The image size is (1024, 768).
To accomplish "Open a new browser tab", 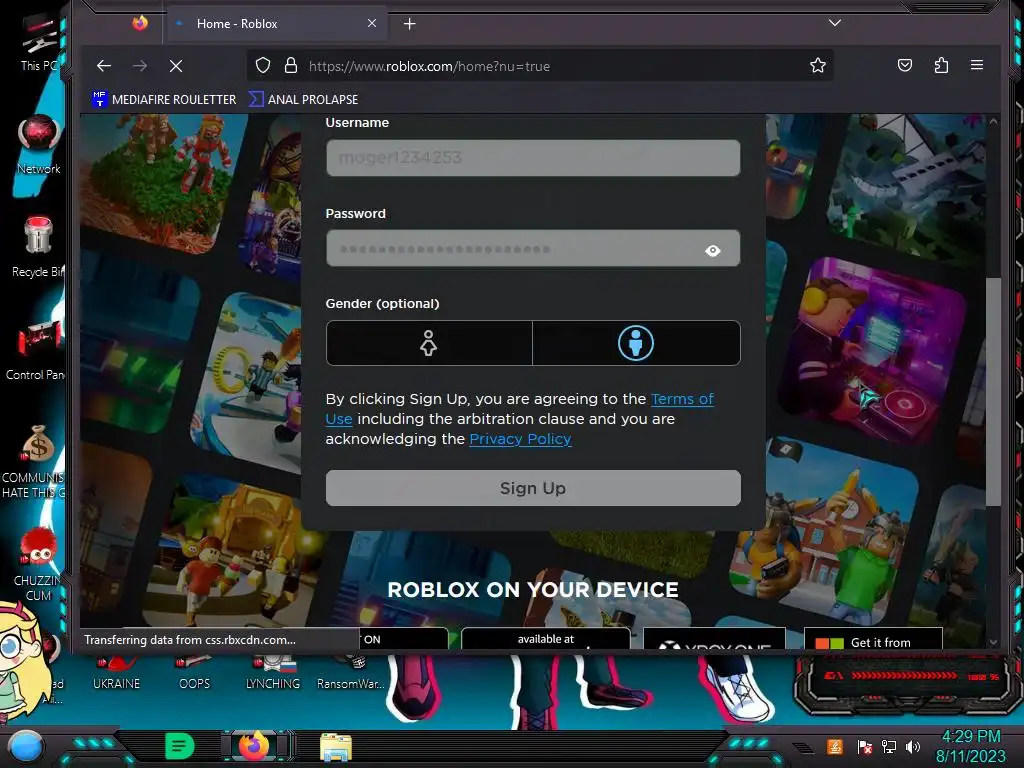I will 409,24.
